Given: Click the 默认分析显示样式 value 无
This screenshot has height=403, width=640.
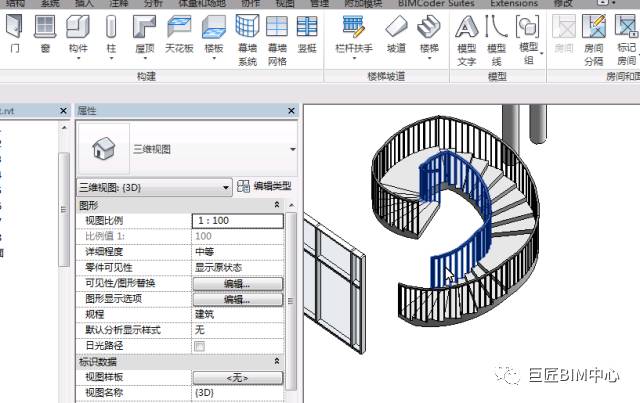Looking at the screenshot, I should [x=238, y=330].
